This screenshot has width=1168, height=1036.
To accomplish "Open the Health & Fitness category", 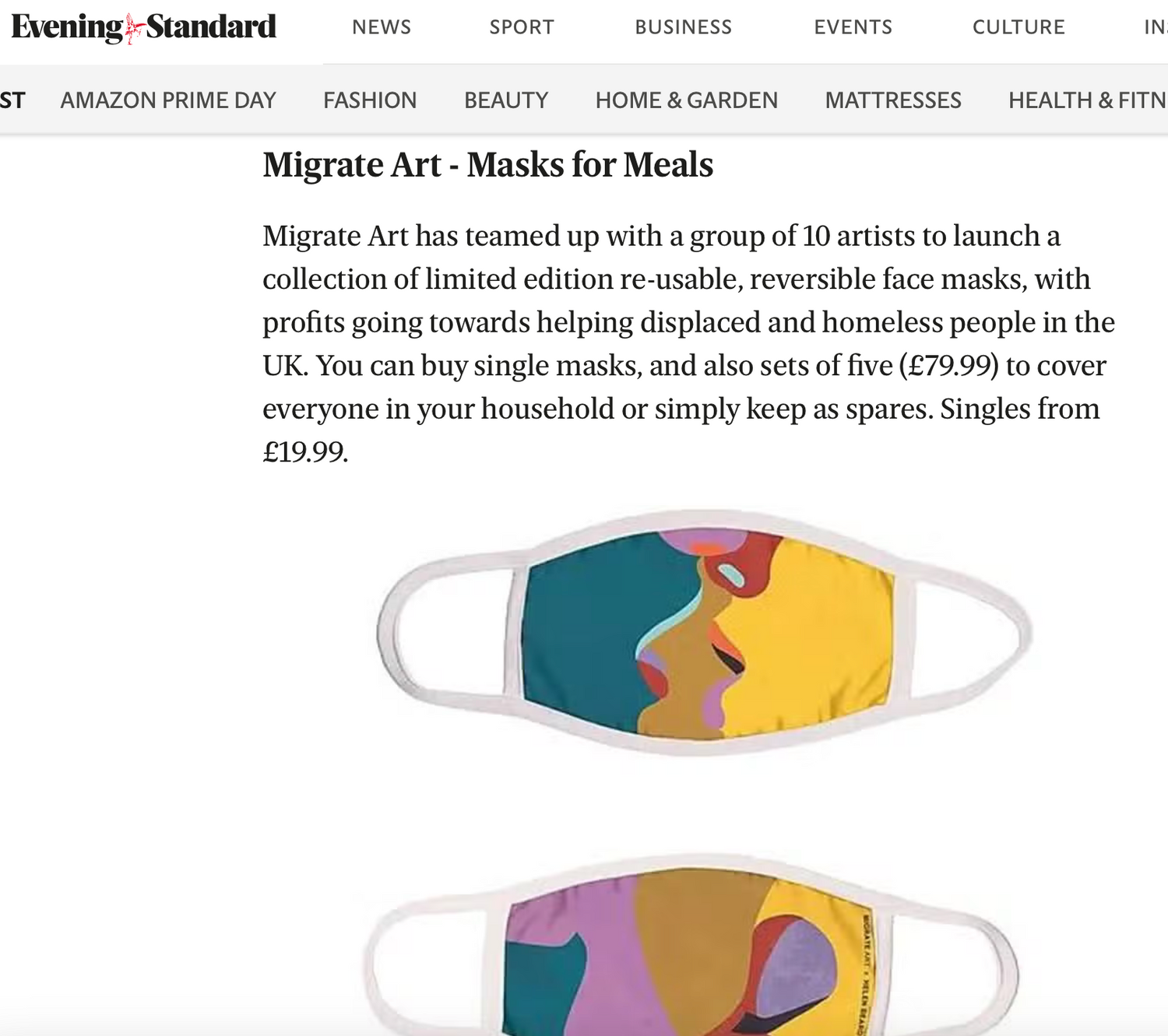I will coord(1087,100).
